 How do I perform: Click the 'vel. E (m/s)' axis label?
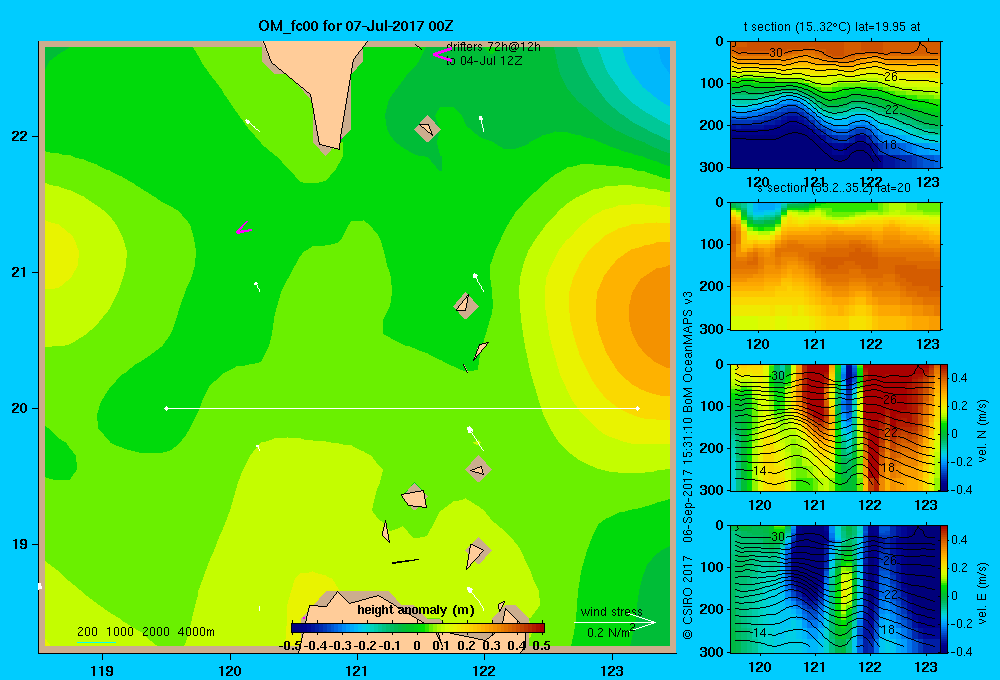tap(983, 593)
